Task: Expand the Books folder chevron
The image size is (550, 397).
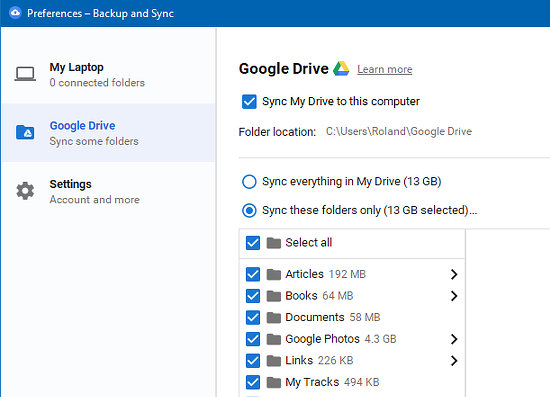Action: point(454,296)
